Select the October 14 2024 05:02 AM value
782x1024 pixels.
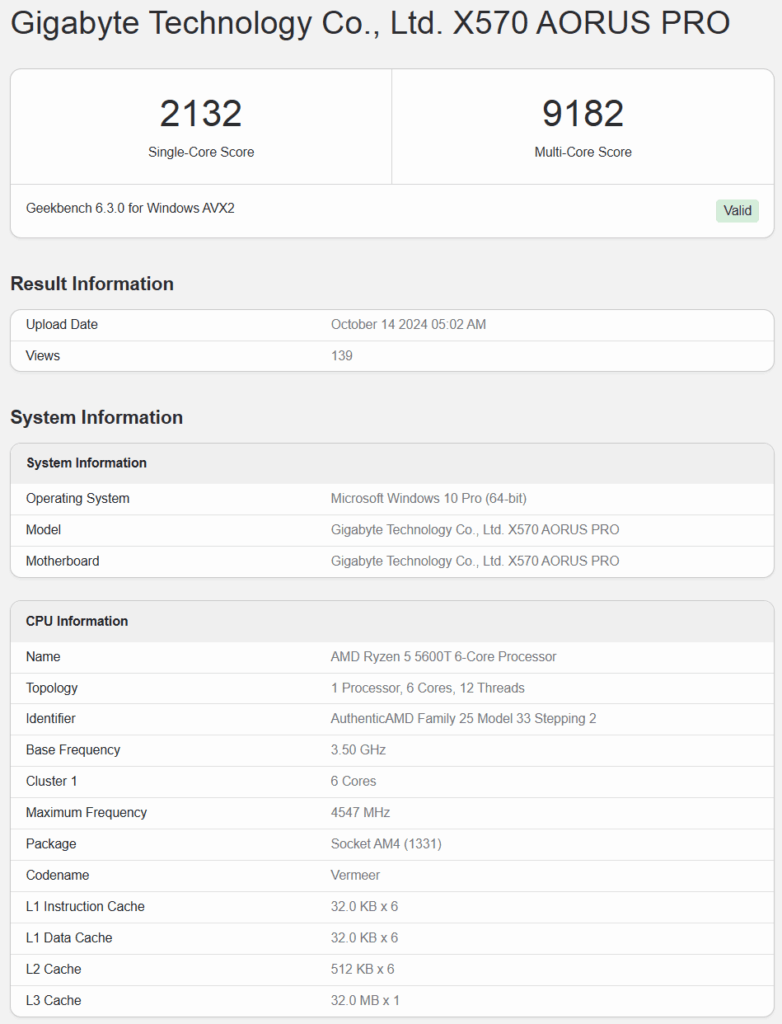408,325
